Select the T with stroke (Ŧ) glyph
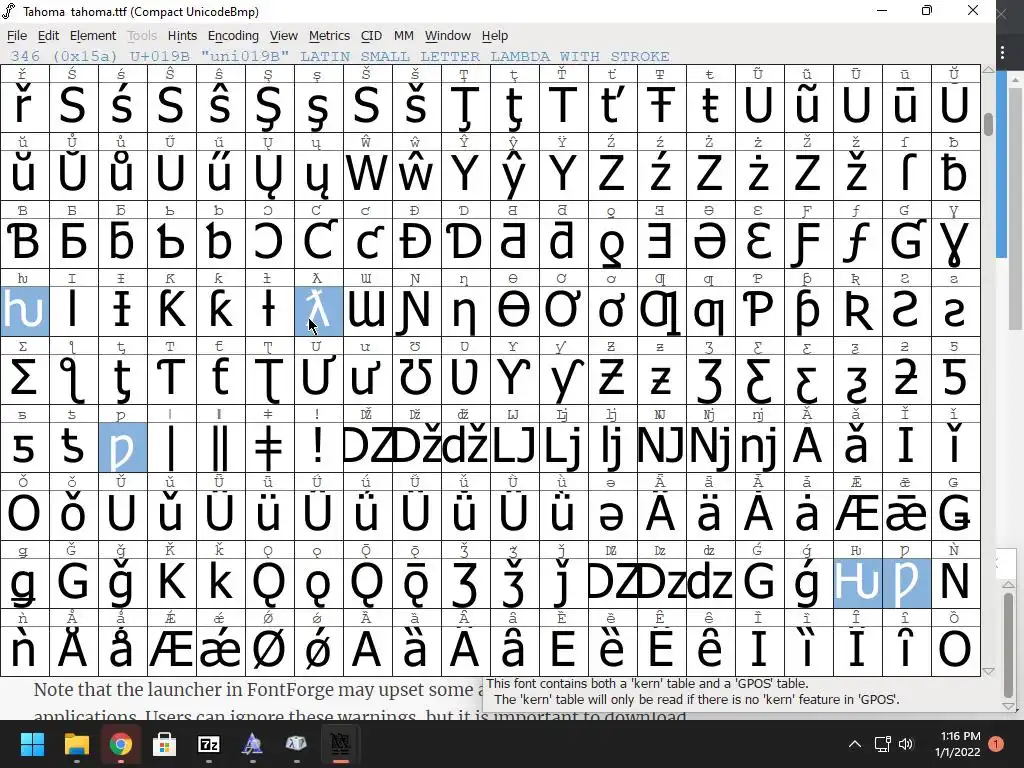 point(662,106)
